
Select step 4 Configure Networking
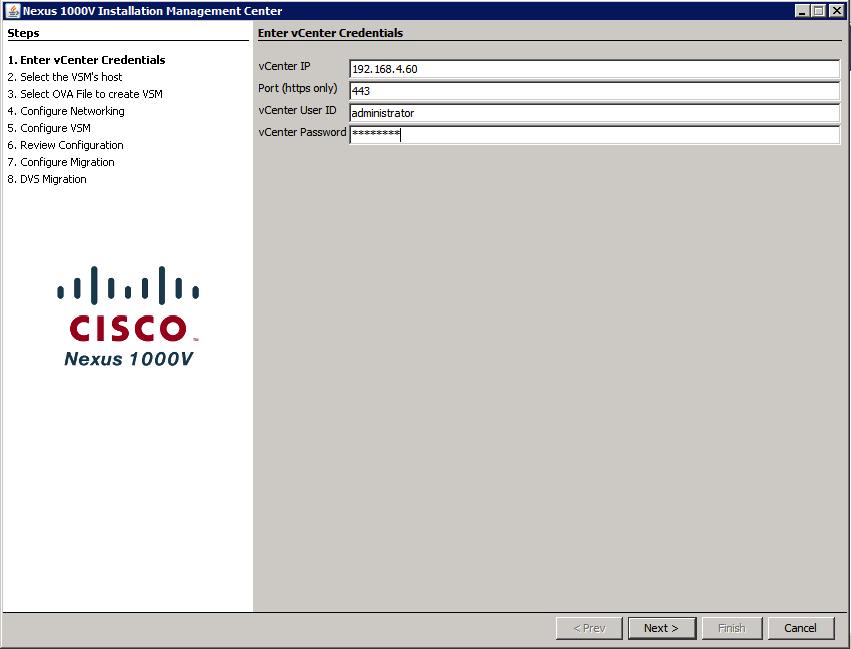pyautogui.click(x=66, y=111)
